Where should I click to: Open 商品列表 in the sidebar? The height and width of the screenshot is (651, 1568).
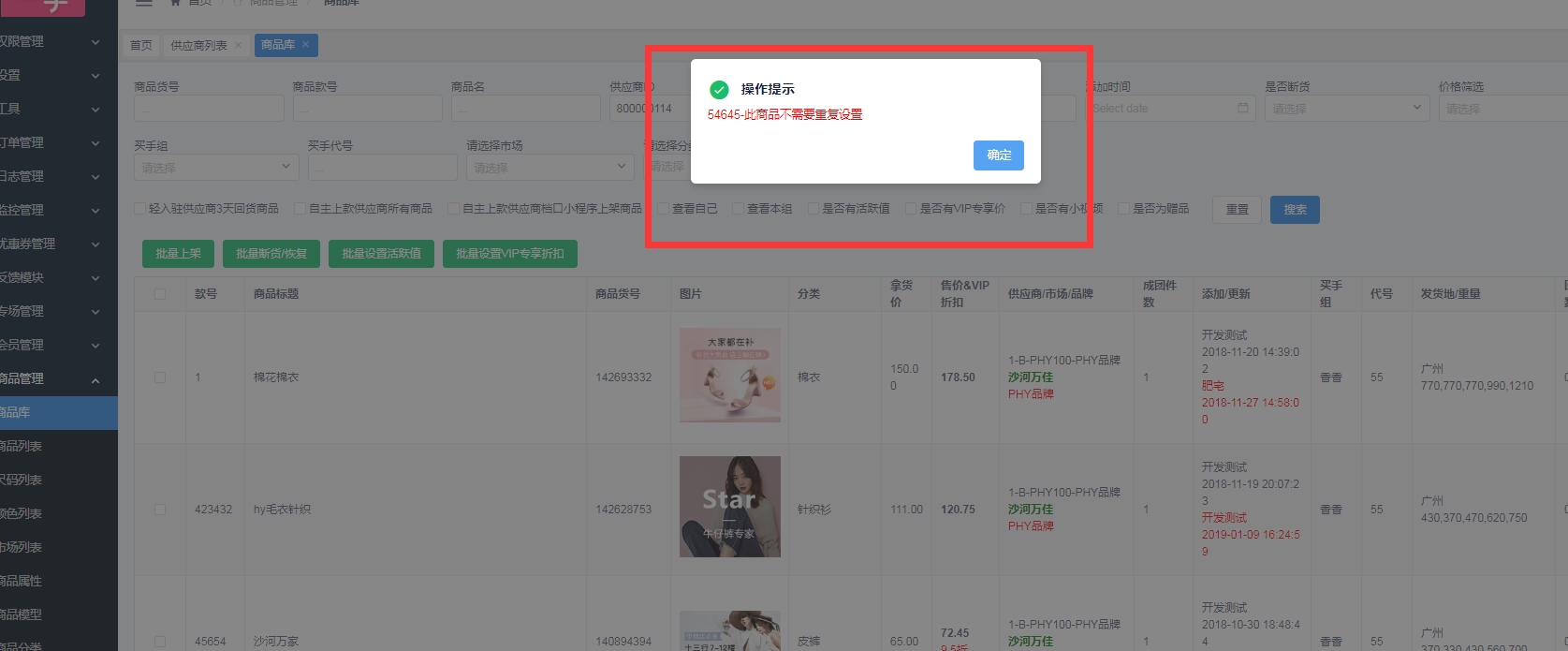coord(59,447)
